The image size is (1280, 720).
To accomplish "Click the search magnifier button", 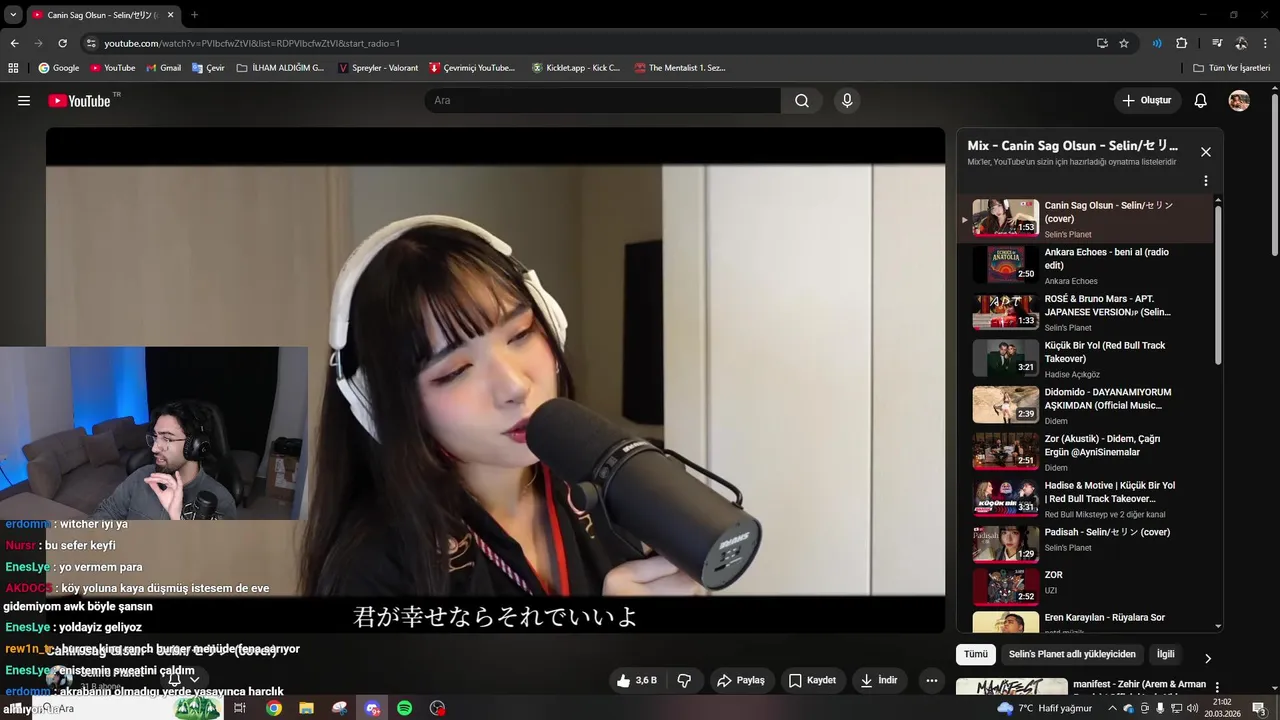I will (802, 101).
